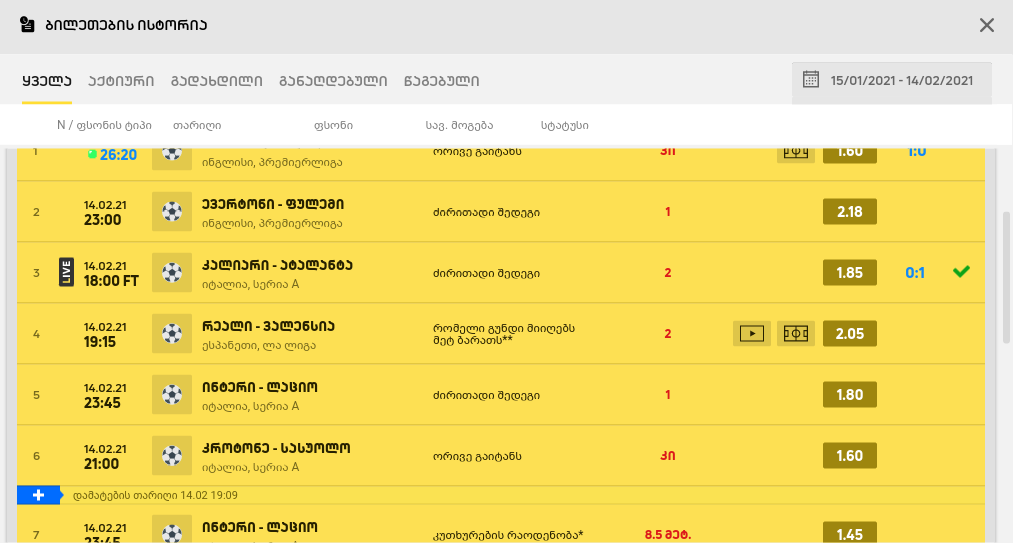The height and width of the screenshot is (543, 1013).
Task: Switch to the ყველა tab
Action: [x=47, y=81]
